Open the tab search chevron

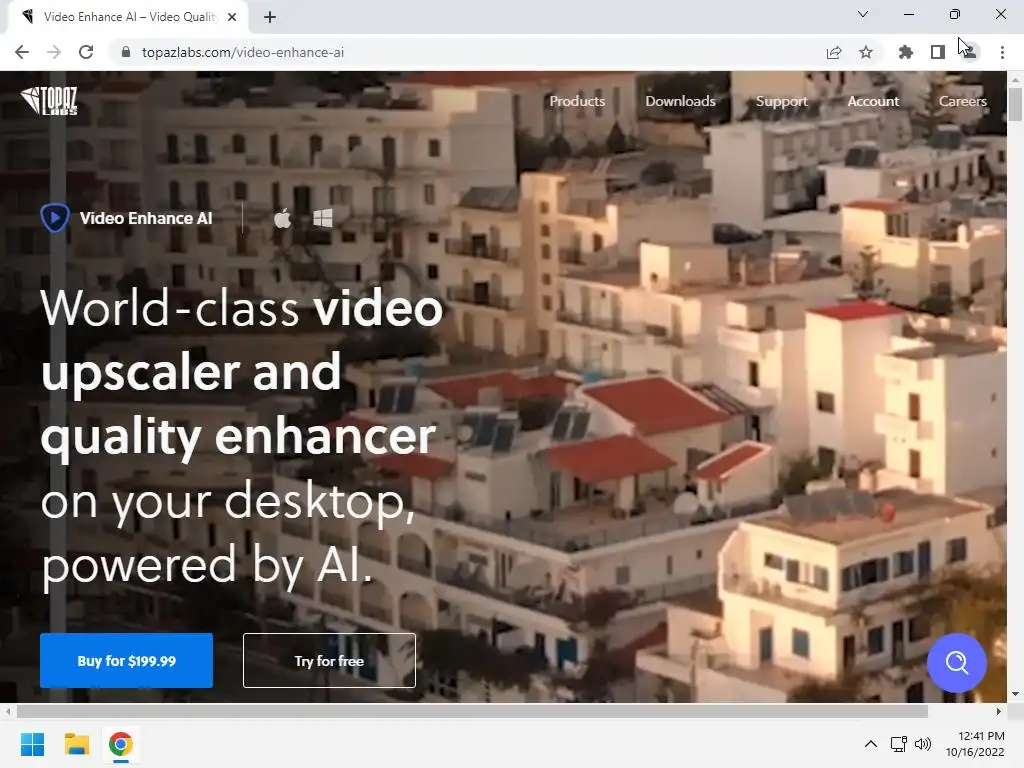[x=863, y=14]
